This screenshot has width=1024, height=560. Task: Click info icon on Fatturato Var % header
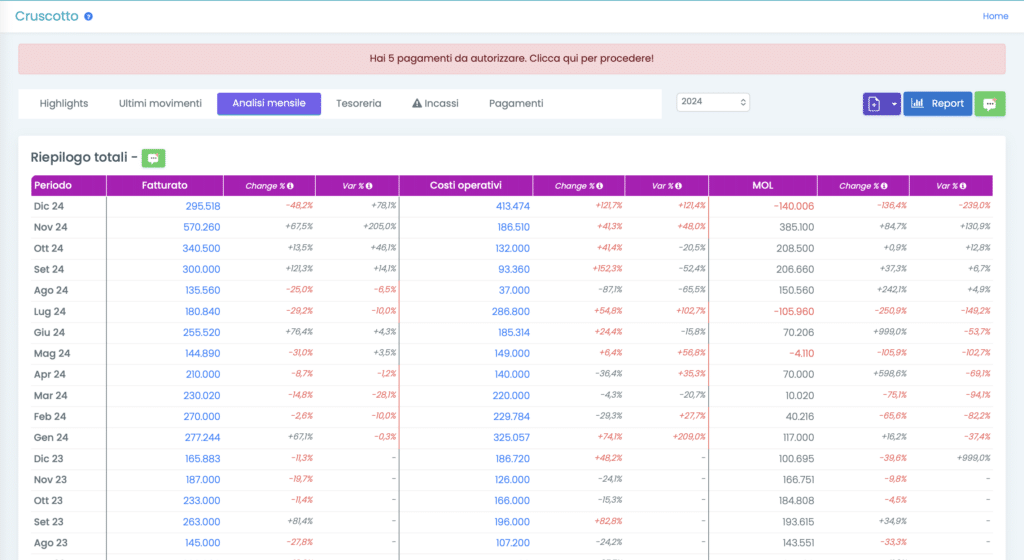pos(369,186)
